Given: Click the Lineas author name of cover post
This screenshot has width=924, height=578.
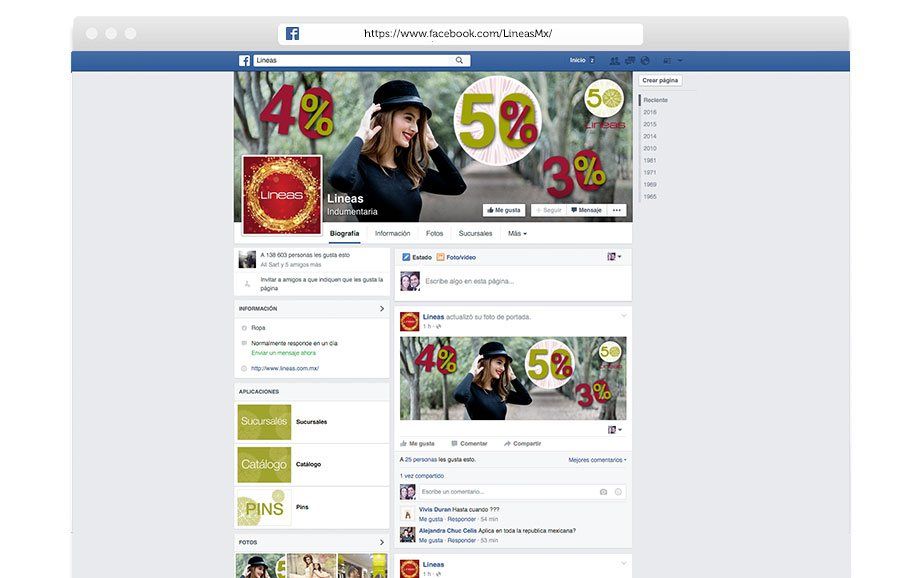Looking at the screenshot, I should point(433,317).
